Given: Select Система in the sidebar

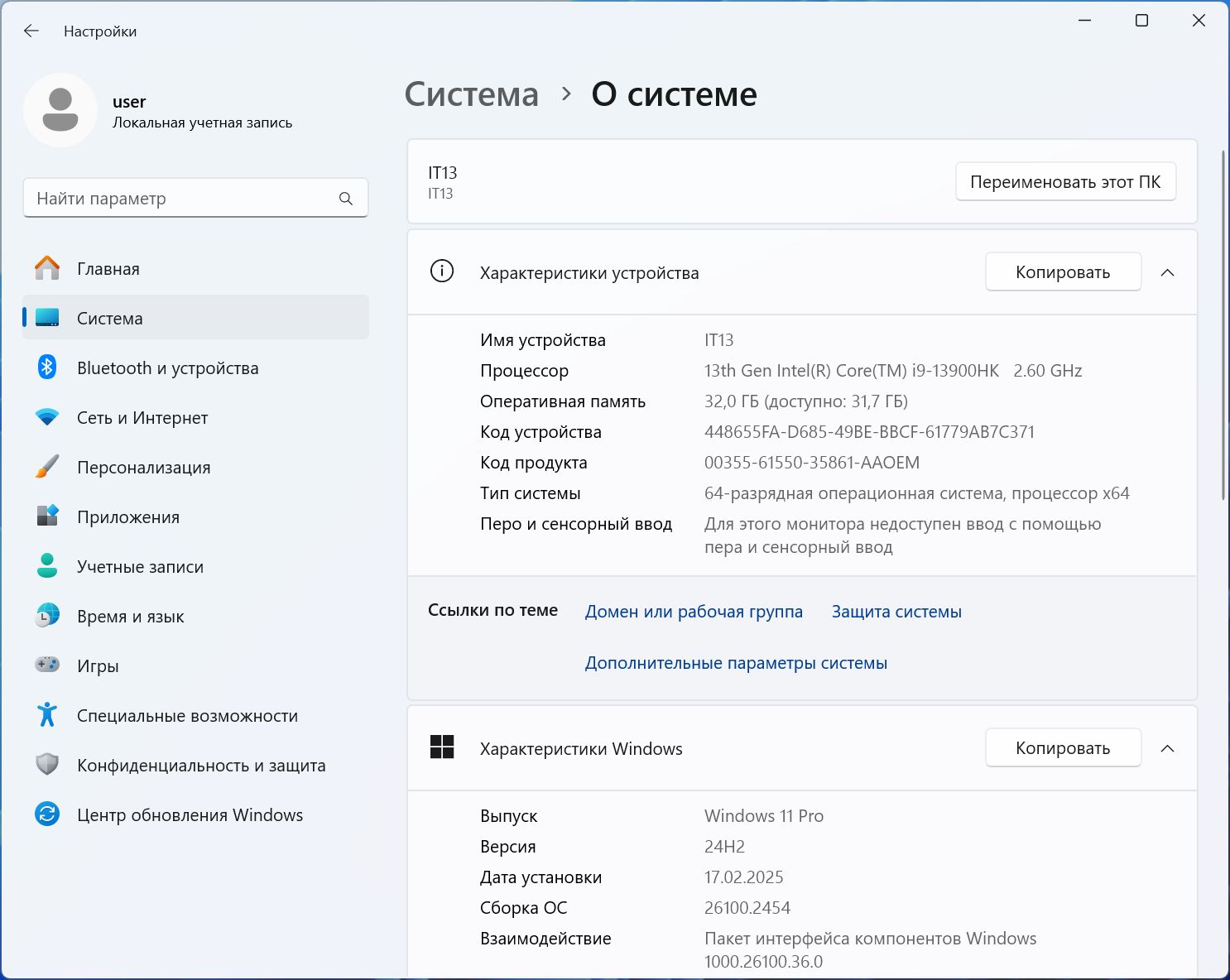Looking at the screenshot, I should [195, 318].
